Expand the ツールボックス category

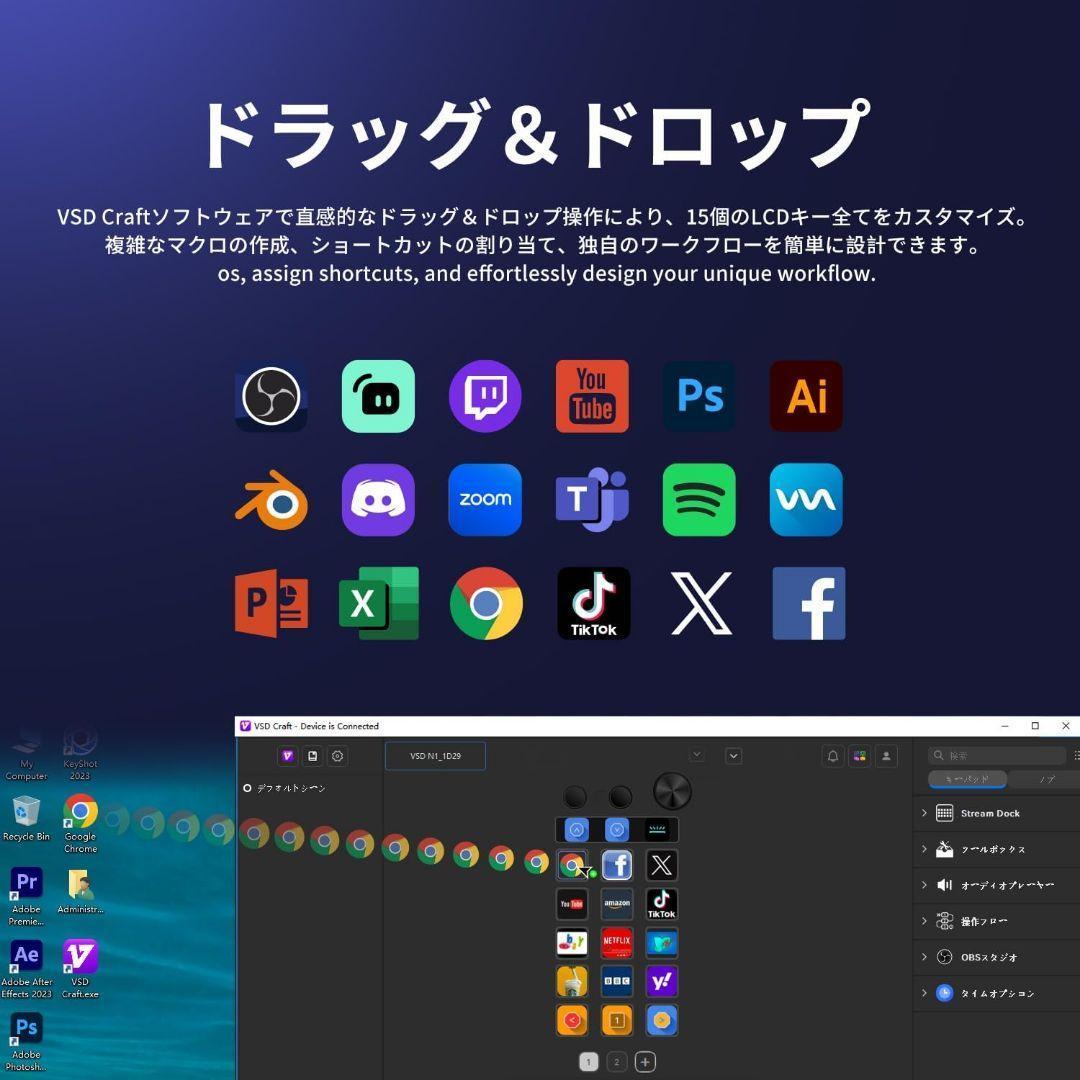996,849
